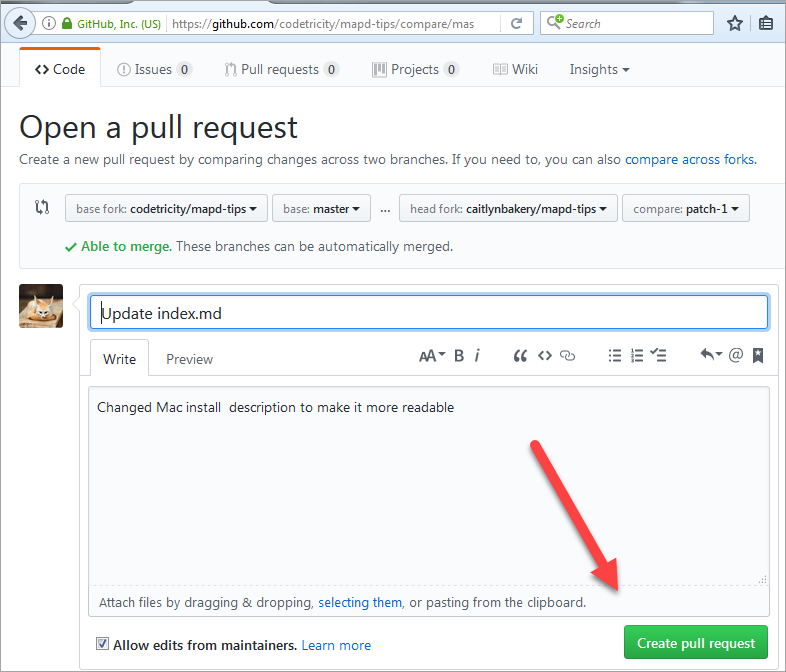Open head fork caitlynbakery/mapd-tips dropdown
The width and height of the screenshot is (786, 672).
click(x=508, y=208)
